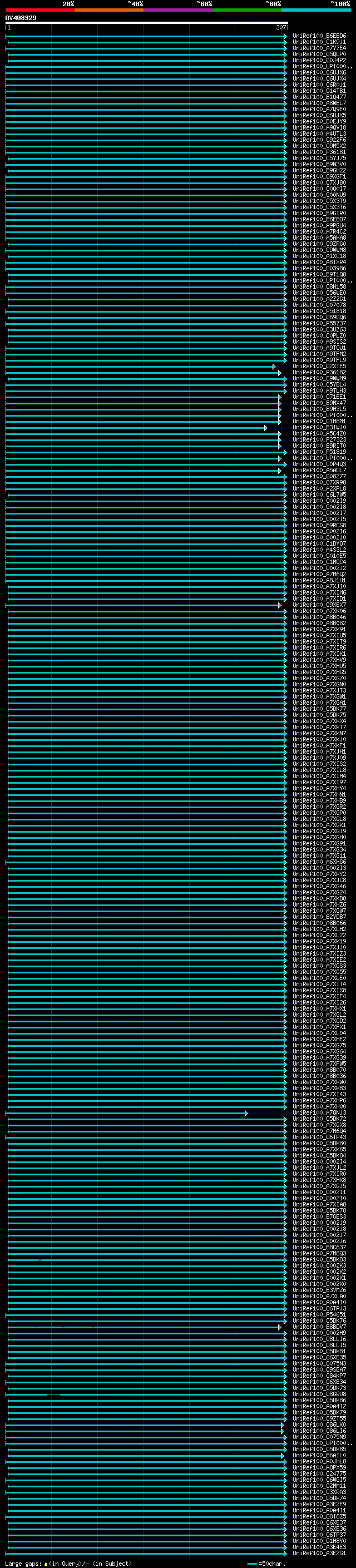This screenshot has width=356, height=1568.
Task: Select hit label UniRef100_B9RCG8
Action: [319, 525]
